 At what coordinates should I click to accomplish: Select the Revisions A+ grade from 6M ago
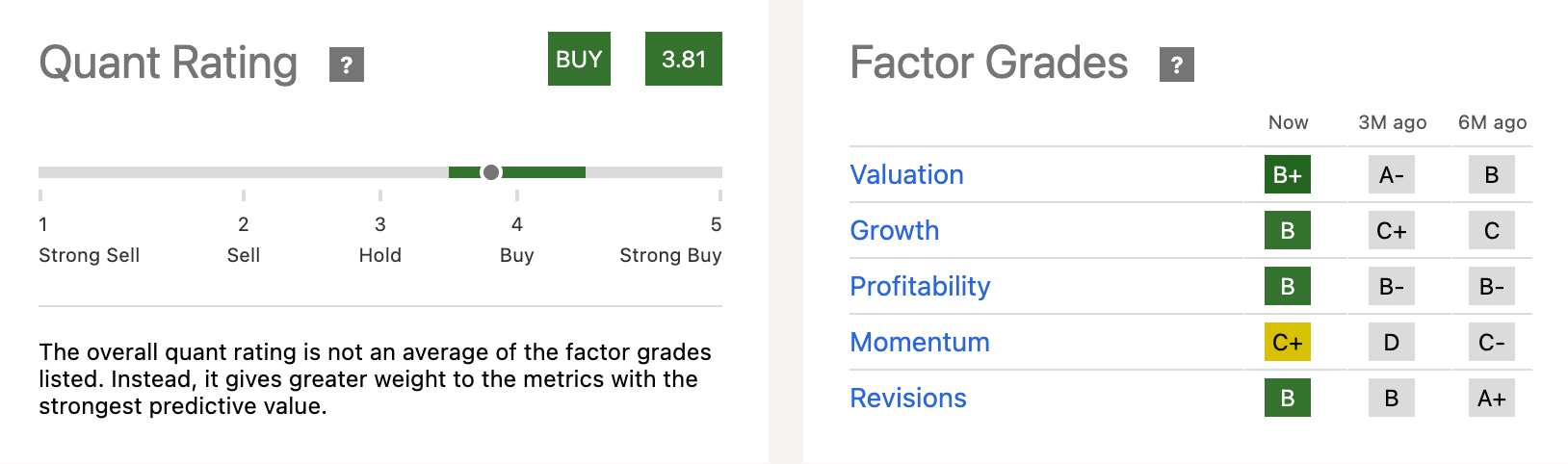(x=1492, y=398)
